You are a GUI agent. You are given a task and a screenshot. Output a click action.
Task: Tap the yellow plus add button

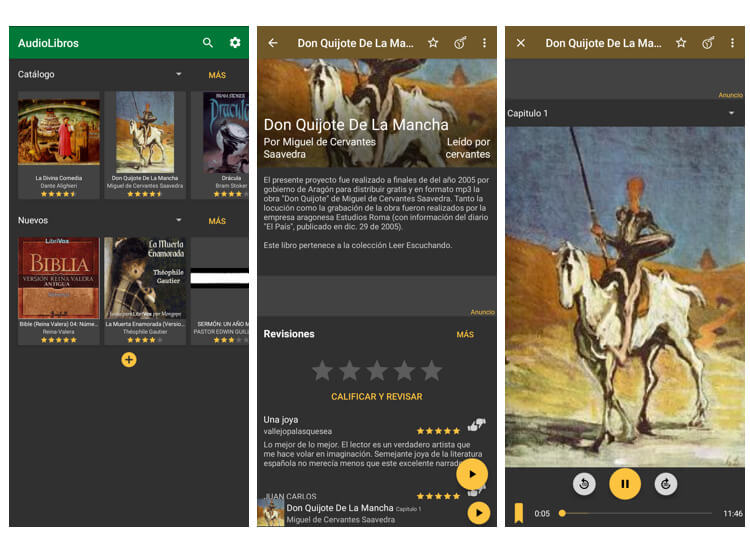click(x=129, y=360)
